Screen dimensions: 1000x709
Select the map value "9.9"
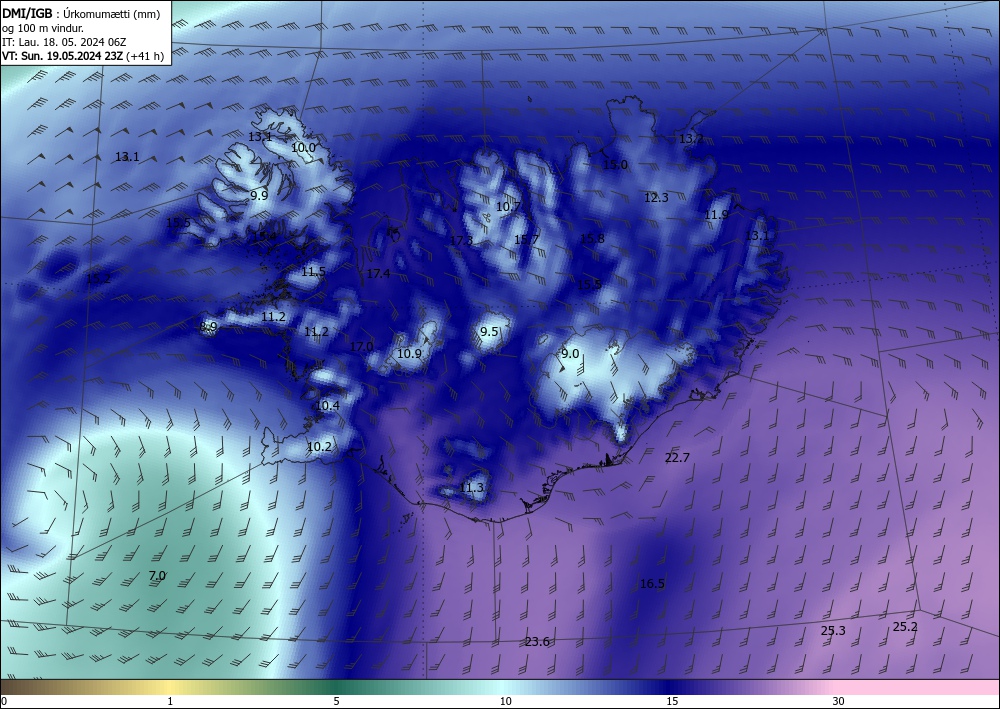[x=259, y=196]
